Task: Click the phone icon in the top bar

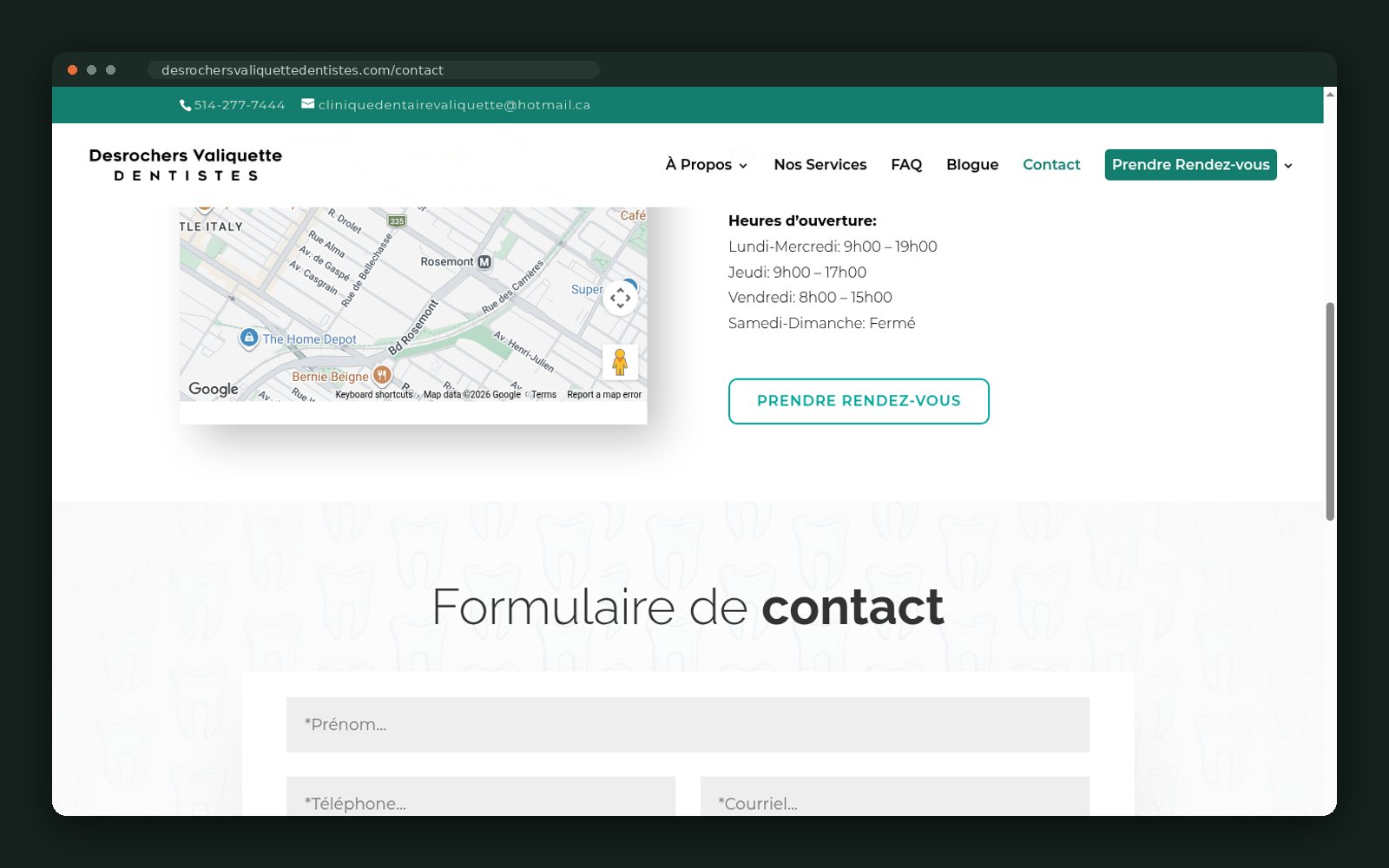Action: coord(185,105)
